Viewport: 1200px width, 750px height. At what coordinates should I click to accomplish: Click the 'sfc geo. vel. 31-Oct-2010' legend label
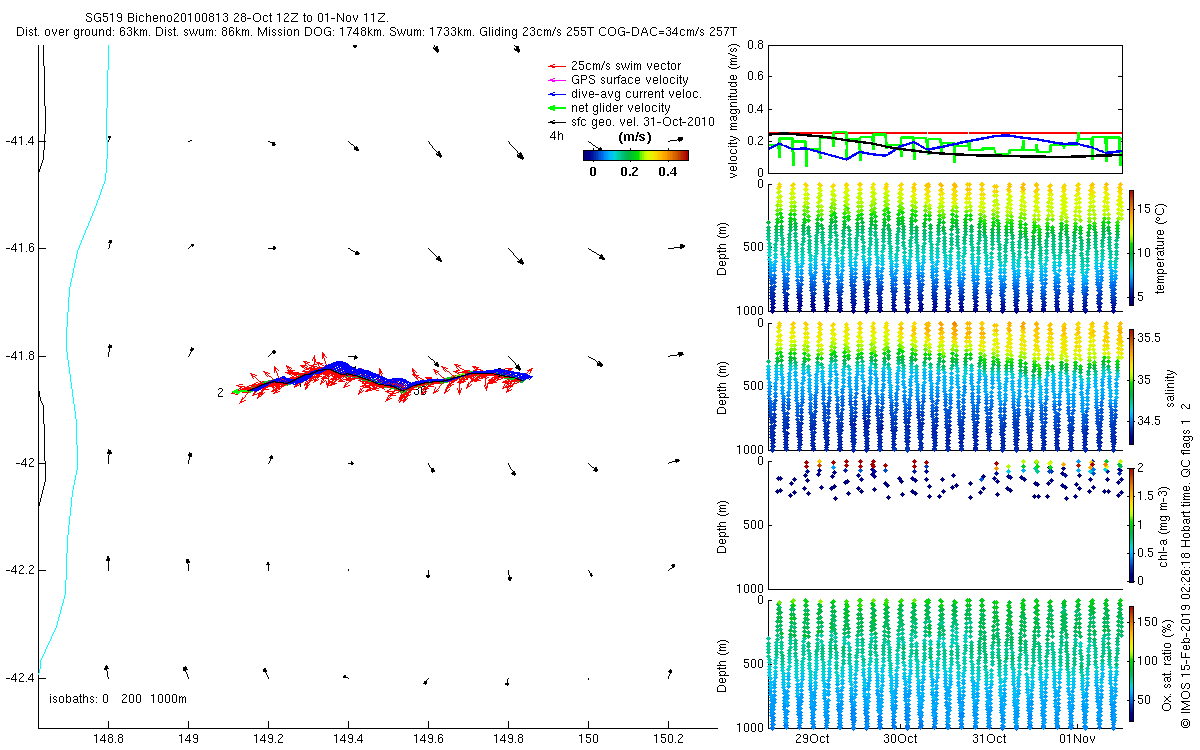pos(641,122)
